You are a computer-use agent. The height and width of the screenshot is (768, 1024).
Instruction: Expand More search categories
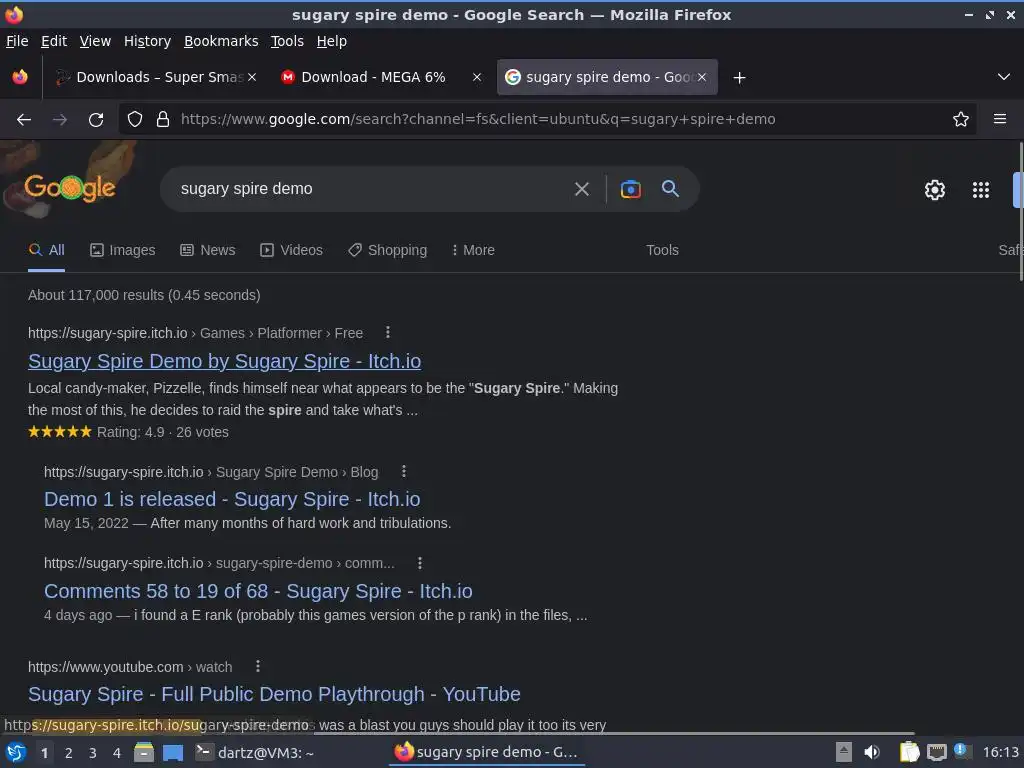click(x=473, y=250)
